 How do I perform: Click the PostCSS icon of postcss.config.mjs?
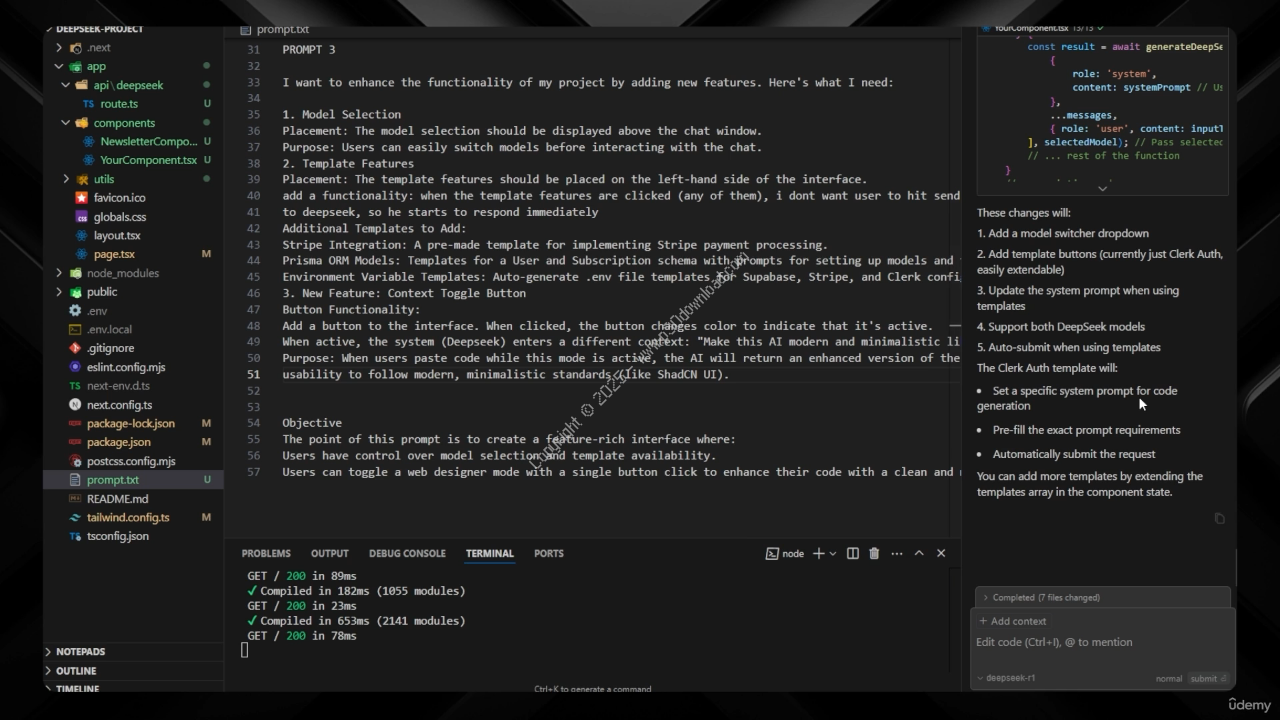tap(75, 461)
